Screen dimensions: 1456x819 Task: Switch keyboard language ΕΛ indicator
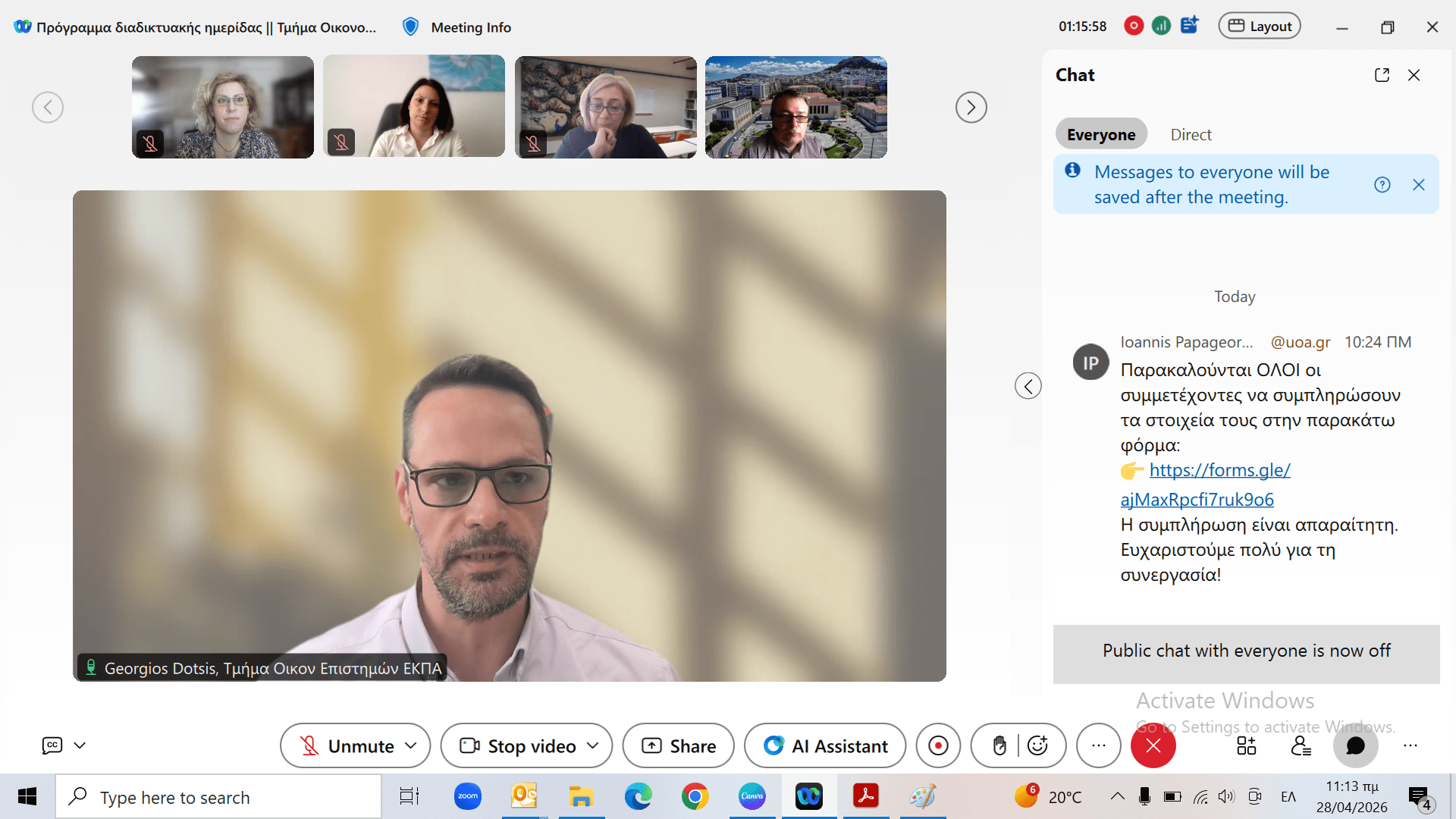[1288, 796]
